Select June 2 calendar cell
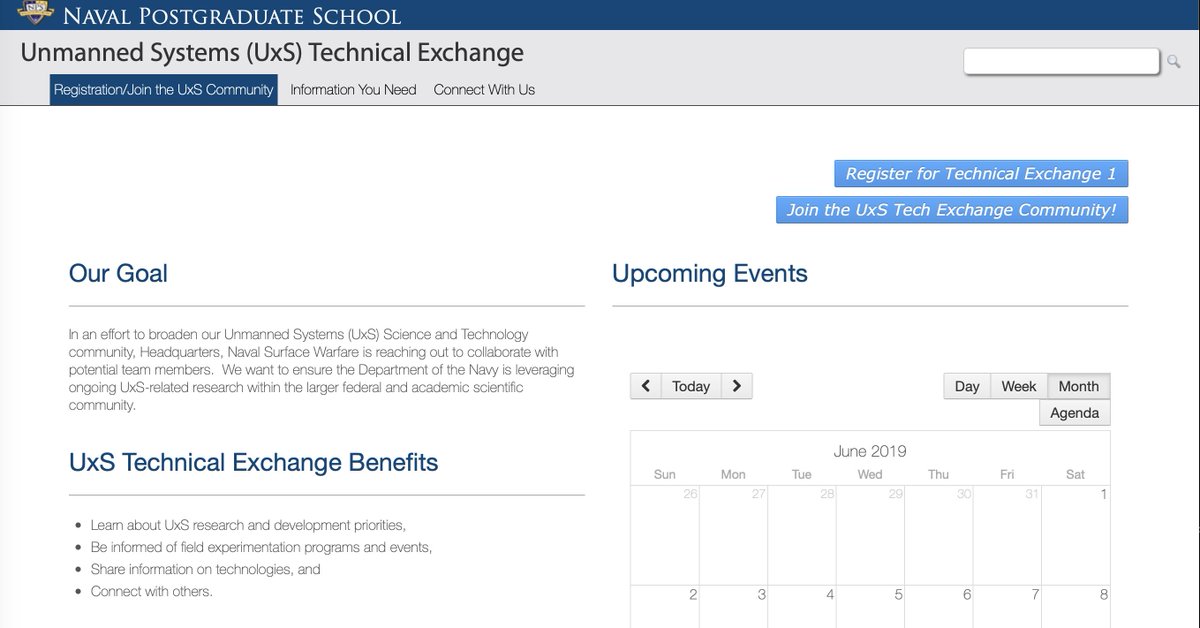Screen dimensions: 1200x628 tap(664, 606)
